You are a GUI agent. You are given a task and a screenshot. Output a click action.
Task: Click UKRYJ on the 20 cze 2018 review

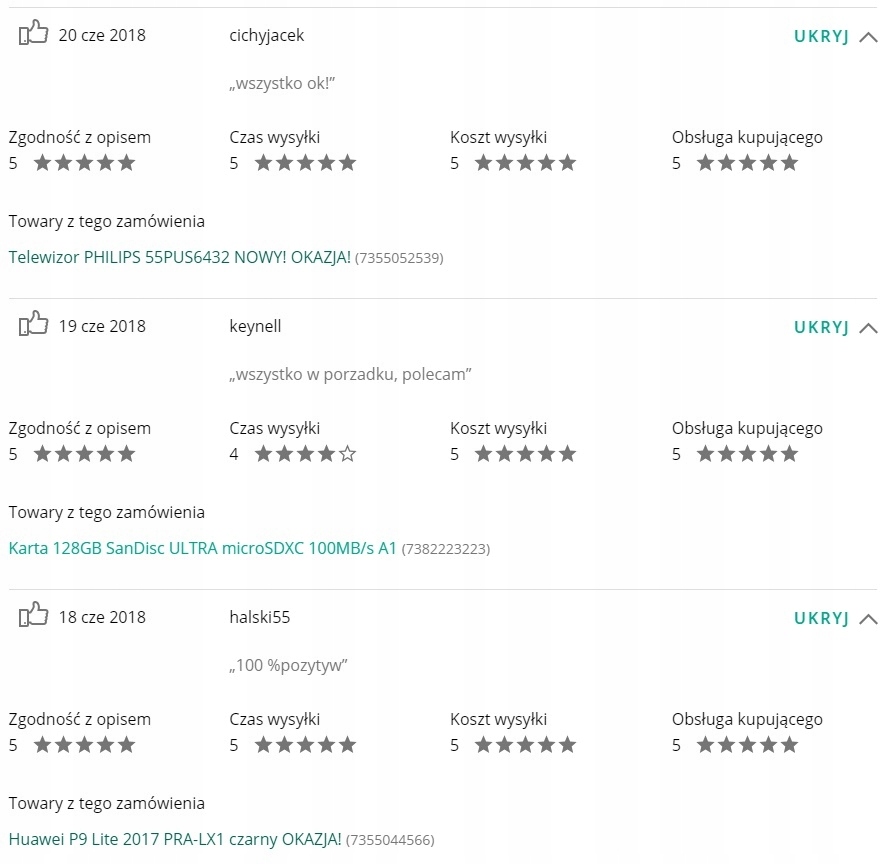(821, 36)
